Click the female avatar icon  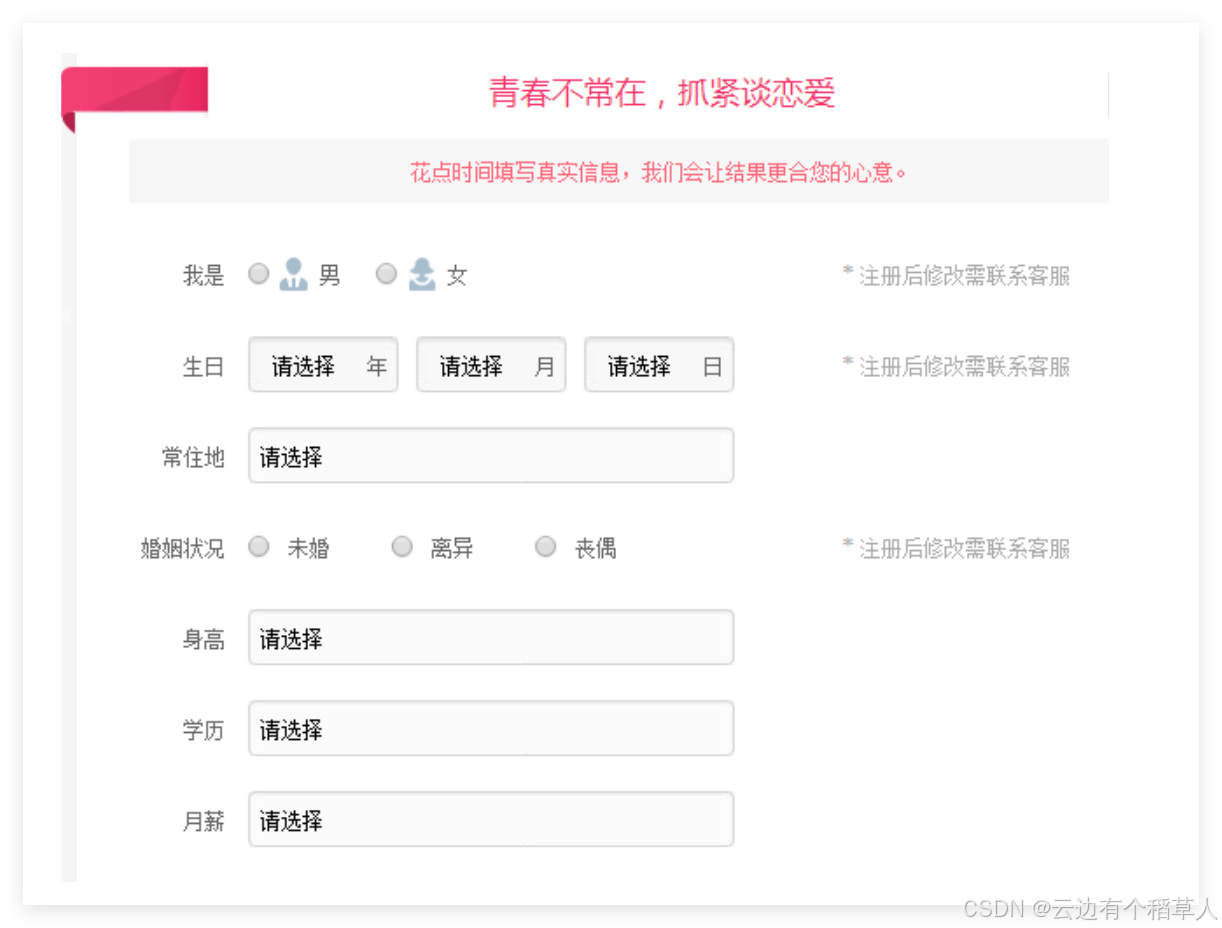pos(422,274)
